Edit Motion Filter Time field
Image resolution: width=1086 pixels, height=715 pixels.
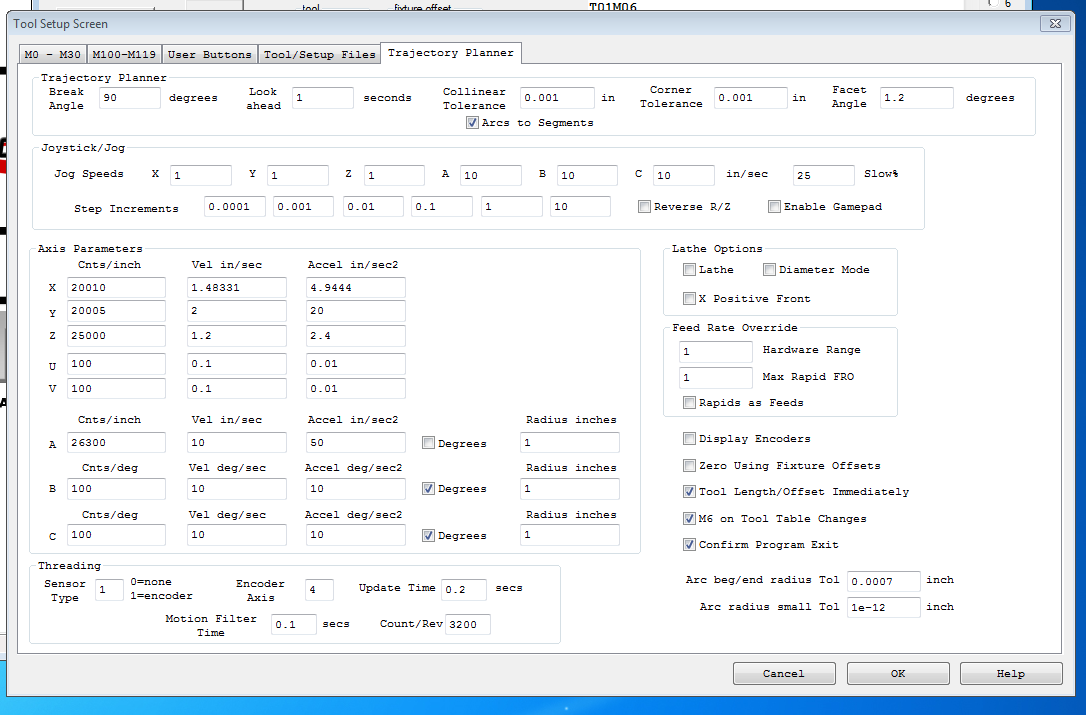coord(294,624)
